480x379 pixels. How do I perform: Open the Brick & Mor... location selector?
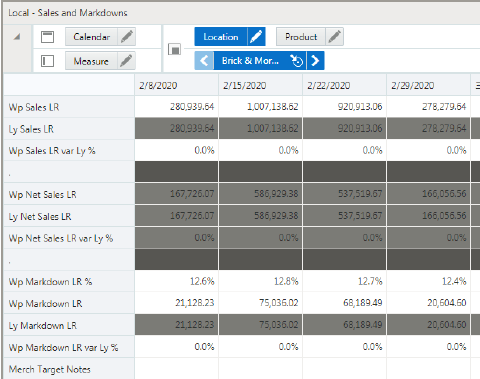click(x=251, y=61)
